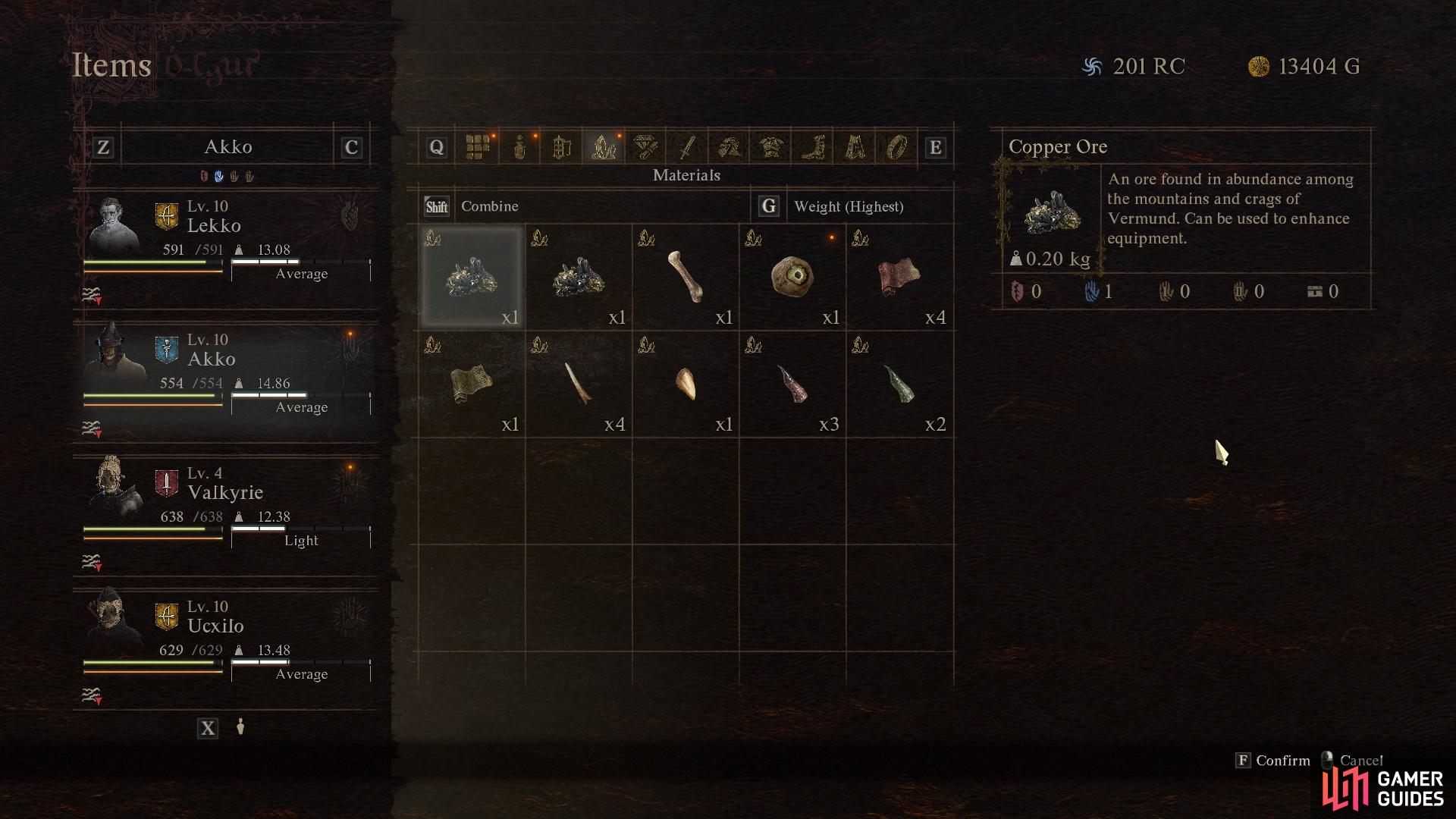This screenshot has width=1456, height=819.
Task: Switch to next character with C
Action: pyautogui.click(x=350, y=147)
